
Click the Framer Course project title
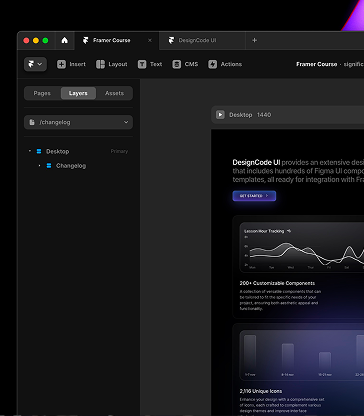tap(317, 64)
